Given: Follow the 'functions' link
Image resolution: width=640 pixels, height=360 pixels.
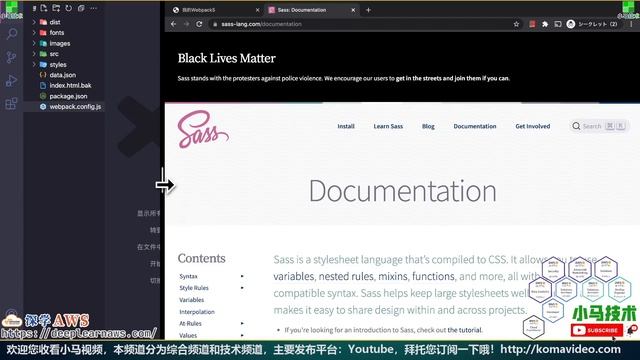Looking at the screenshot, I should click(433, 276).
